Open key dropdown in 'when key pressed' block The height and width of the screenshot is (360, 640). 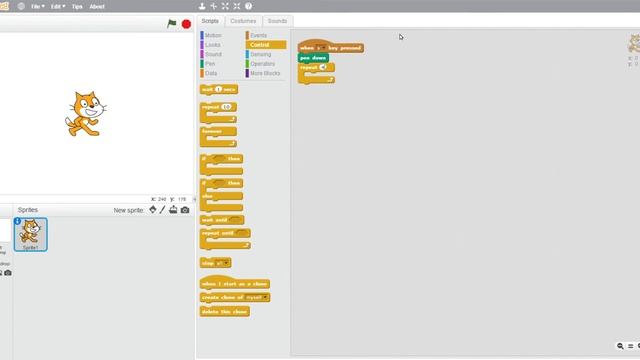coord(321,48)
